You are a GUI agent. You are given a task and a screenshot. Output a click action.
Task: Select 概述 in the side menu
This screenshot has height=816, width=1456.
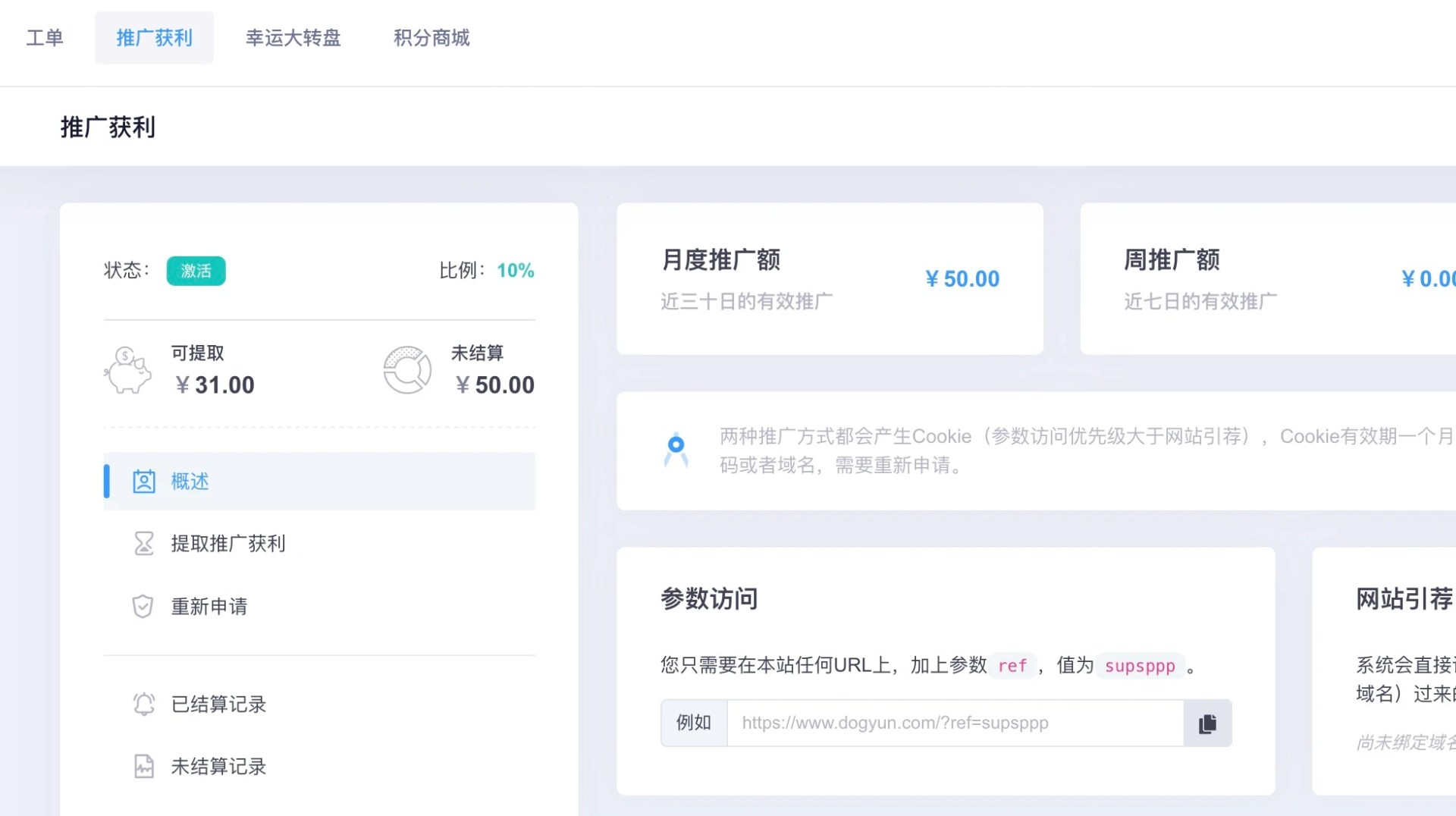click(x=319, y=482)
